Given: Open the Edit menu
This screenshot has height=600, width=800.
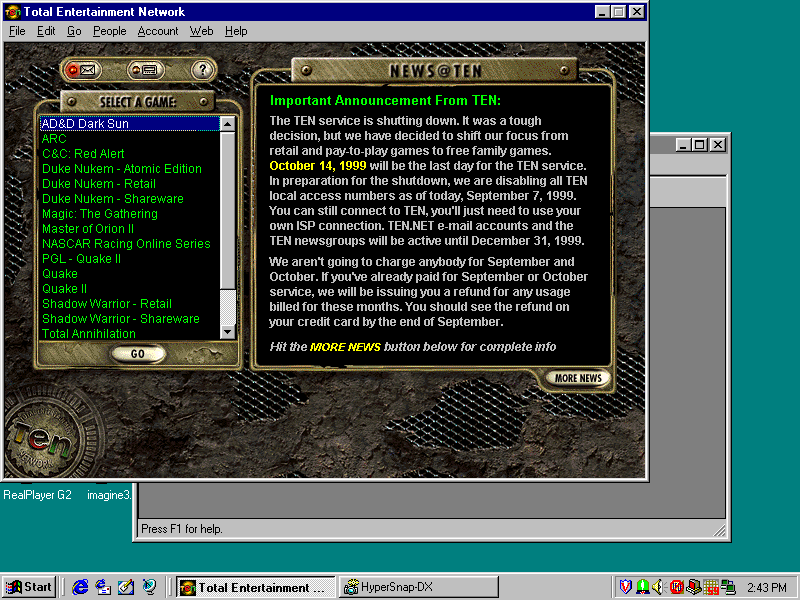Looking at the screenshot, I should point(46,31).
